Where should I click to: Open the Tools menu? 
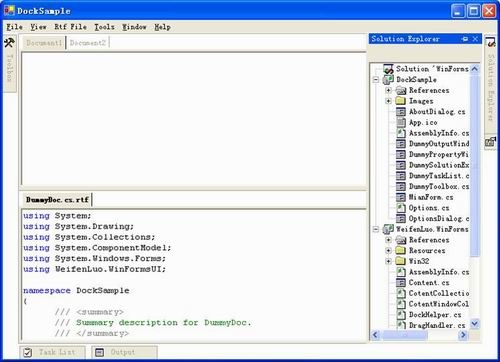click(104, 27)
